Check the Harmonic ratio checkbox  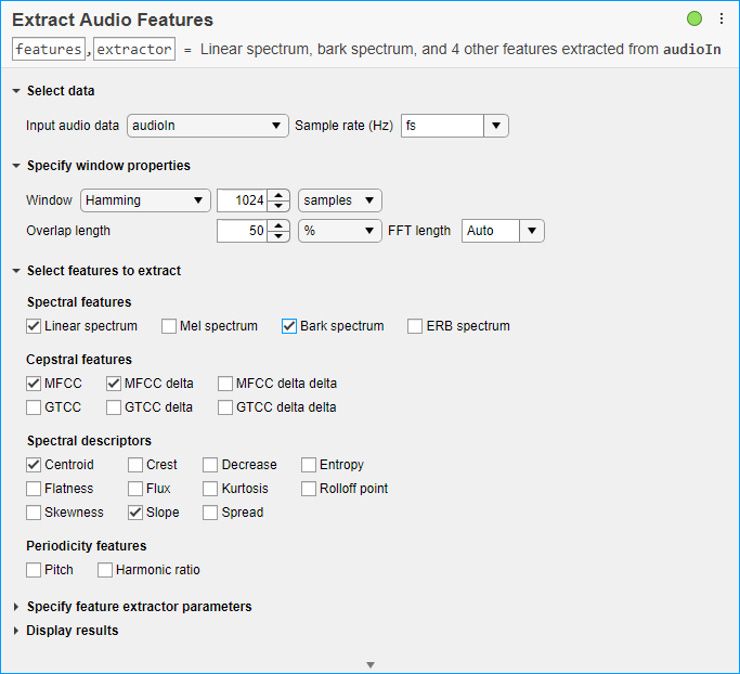(105, 570)
